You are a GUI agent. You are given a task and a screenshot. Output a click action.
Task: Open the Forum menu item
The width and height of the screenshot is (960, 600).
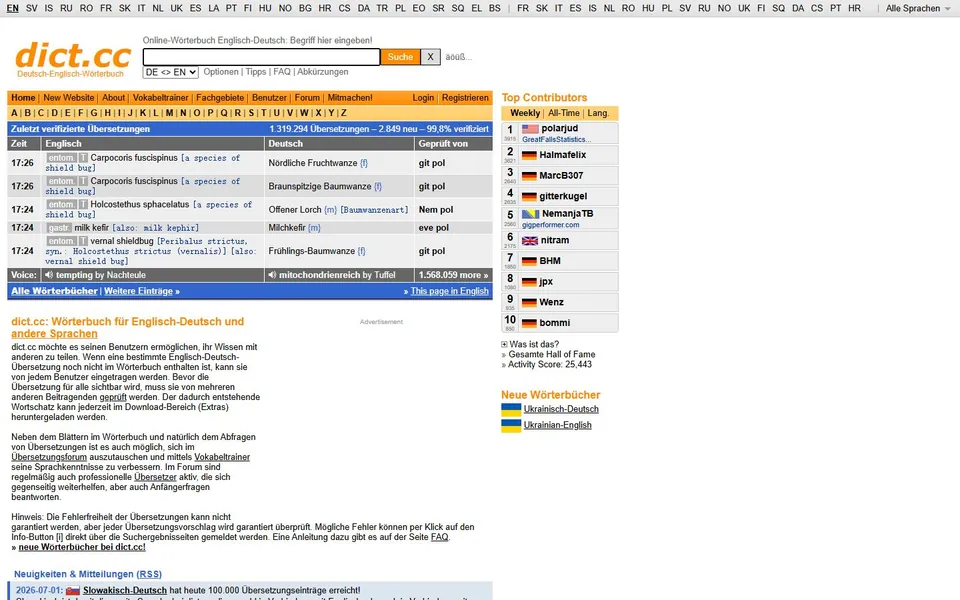click(307, 98)
